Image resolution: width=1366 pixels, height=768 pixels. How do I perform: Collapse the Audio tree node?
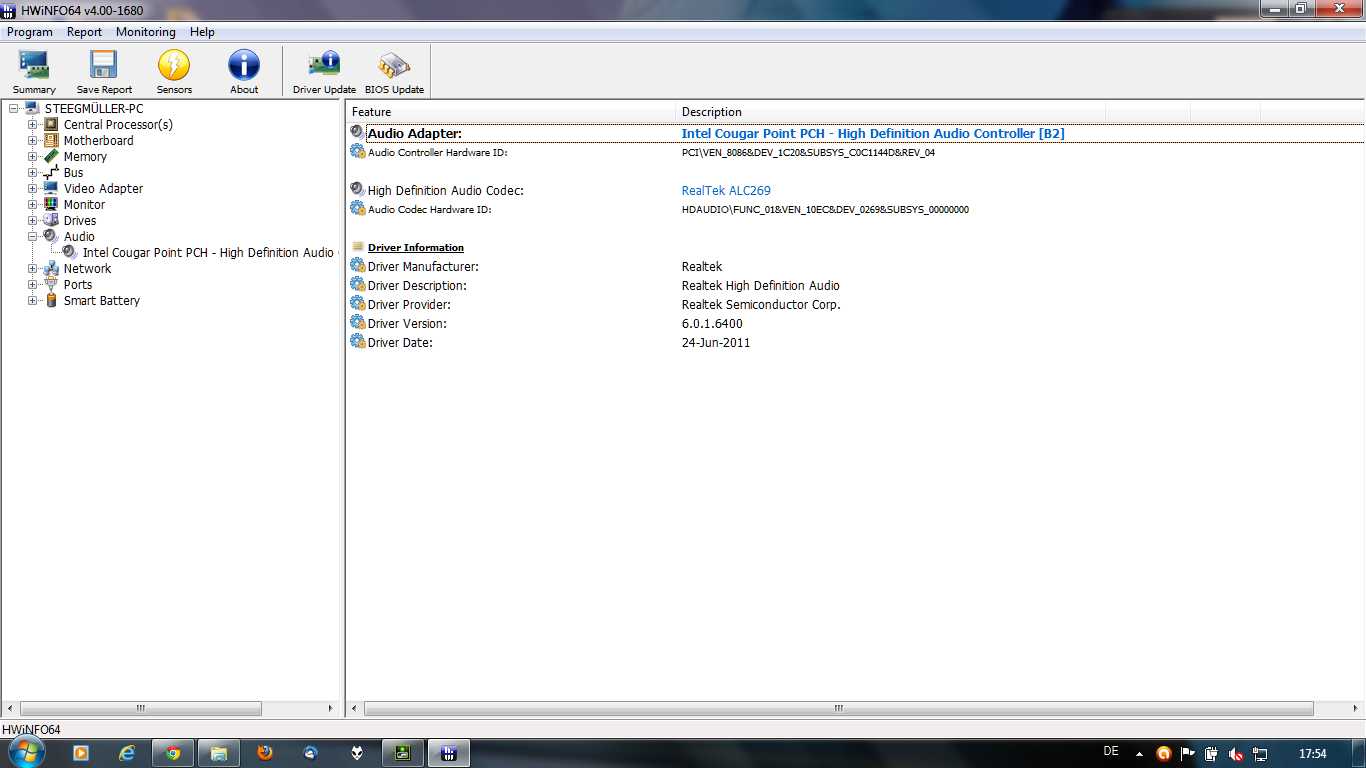(x=32, y=236)
